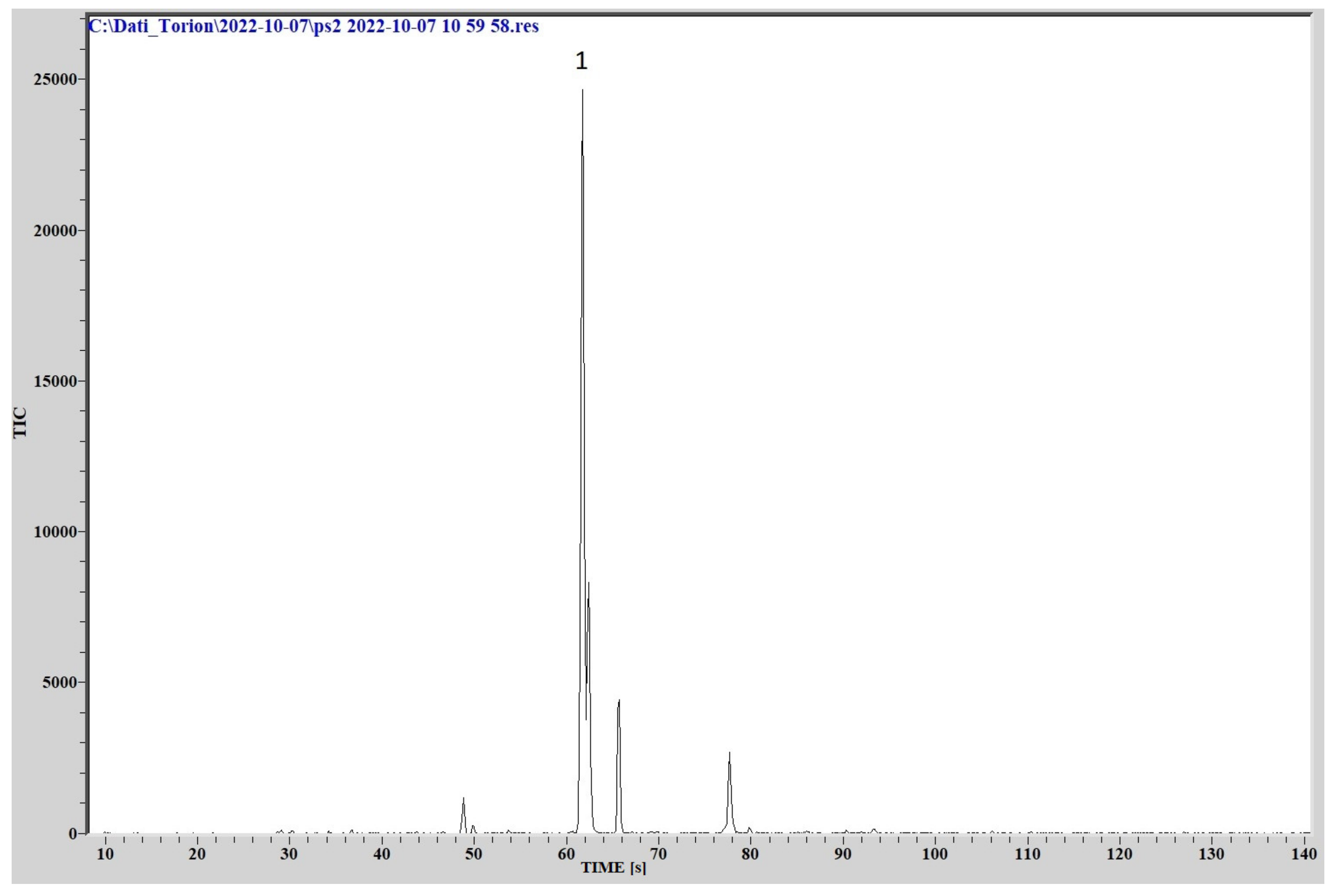Click the 90 second x-axis tick label
Image resolution: width=1339 pixels, height=896 pixels.
click(842, 854)
